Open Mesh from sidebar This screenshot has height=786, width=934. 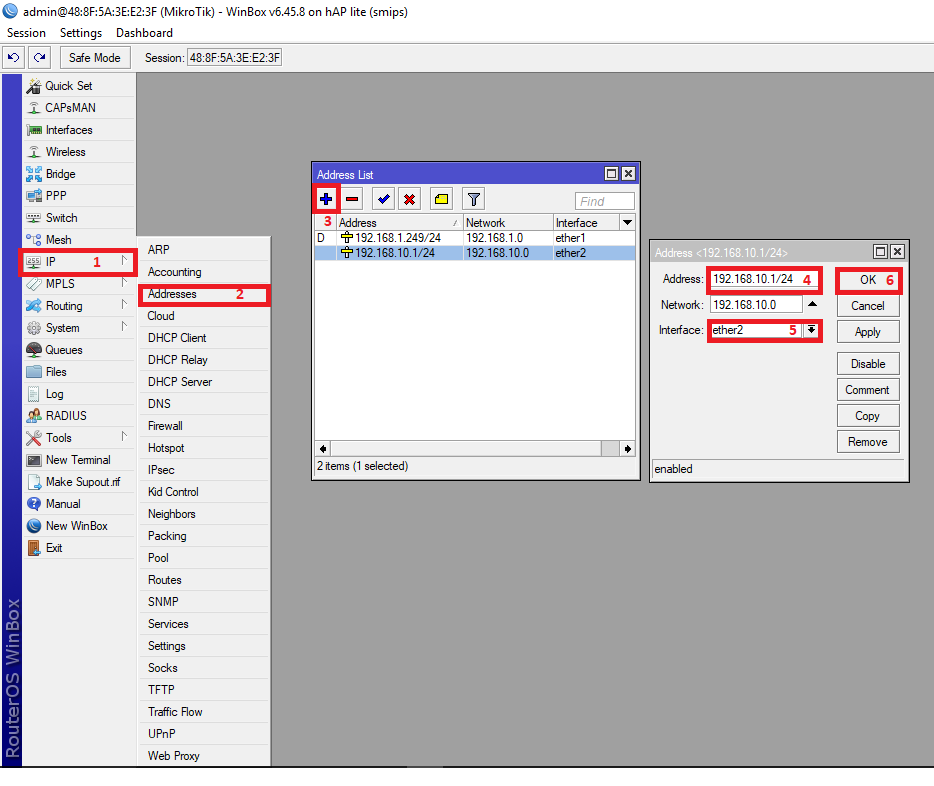[x=79, y=240]
